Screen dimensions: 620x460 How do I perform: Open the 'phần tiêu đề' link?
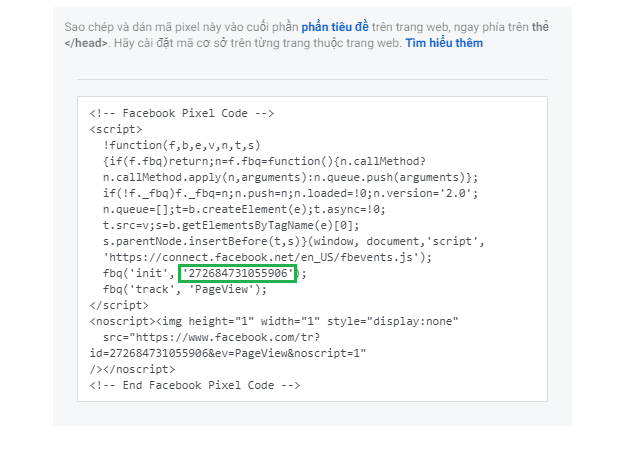335,27
